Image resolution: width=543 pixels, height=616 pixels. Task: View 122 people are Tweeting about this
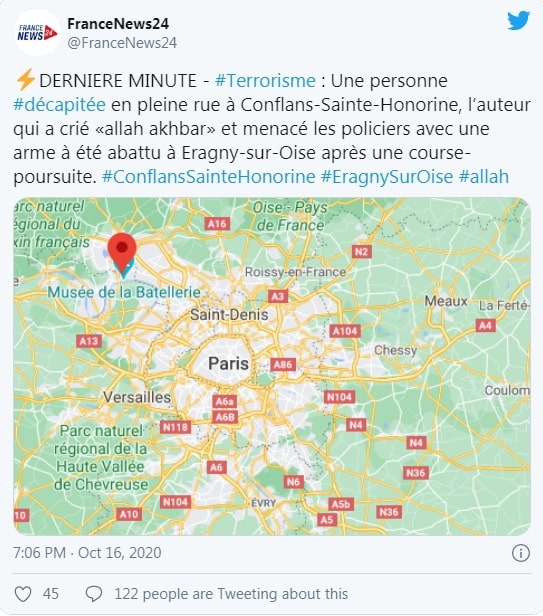tap(231, 594)
